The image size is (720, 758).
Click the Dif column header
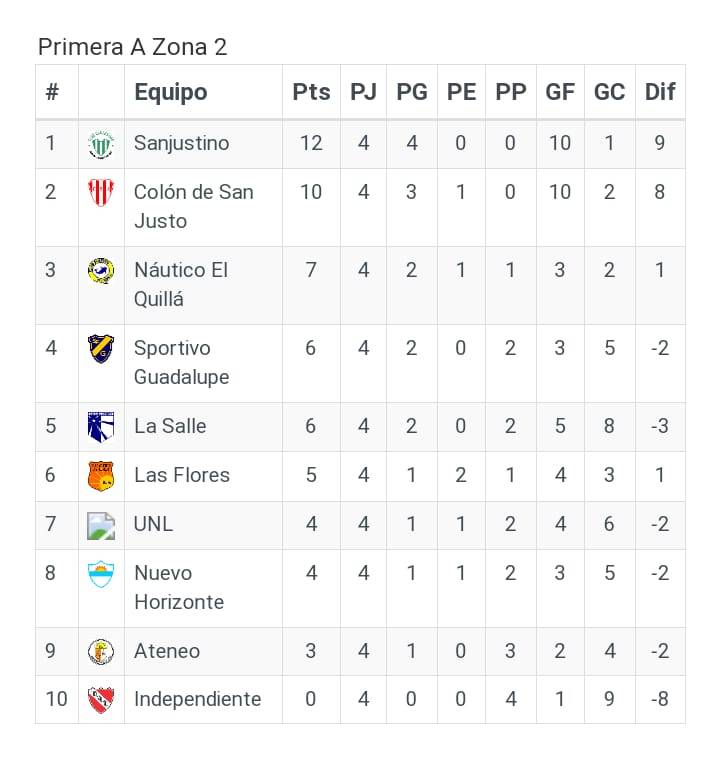[660, 92]
